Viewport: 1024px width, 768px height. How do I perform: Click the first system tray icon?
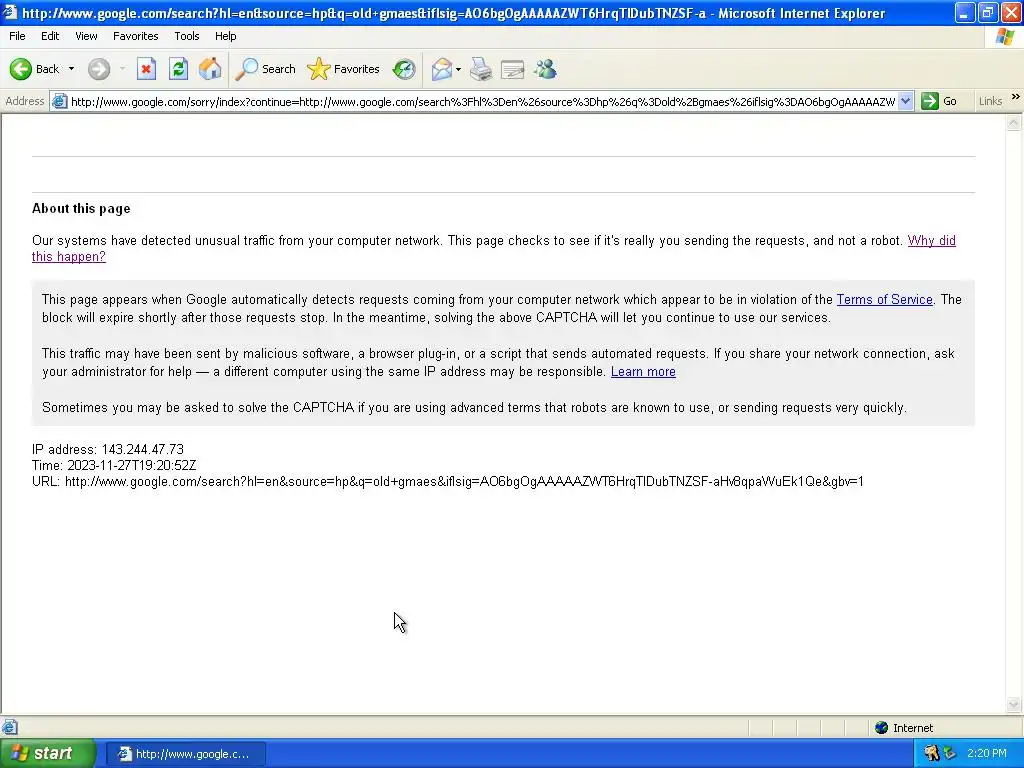[931, 753]
